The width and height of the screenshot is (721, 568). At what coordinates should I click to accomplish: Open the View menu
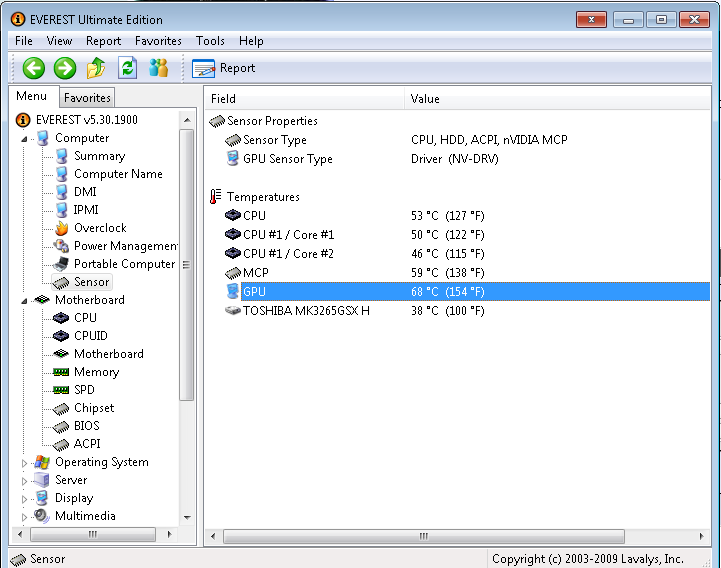pyautogui.click(x=59, y=41)
